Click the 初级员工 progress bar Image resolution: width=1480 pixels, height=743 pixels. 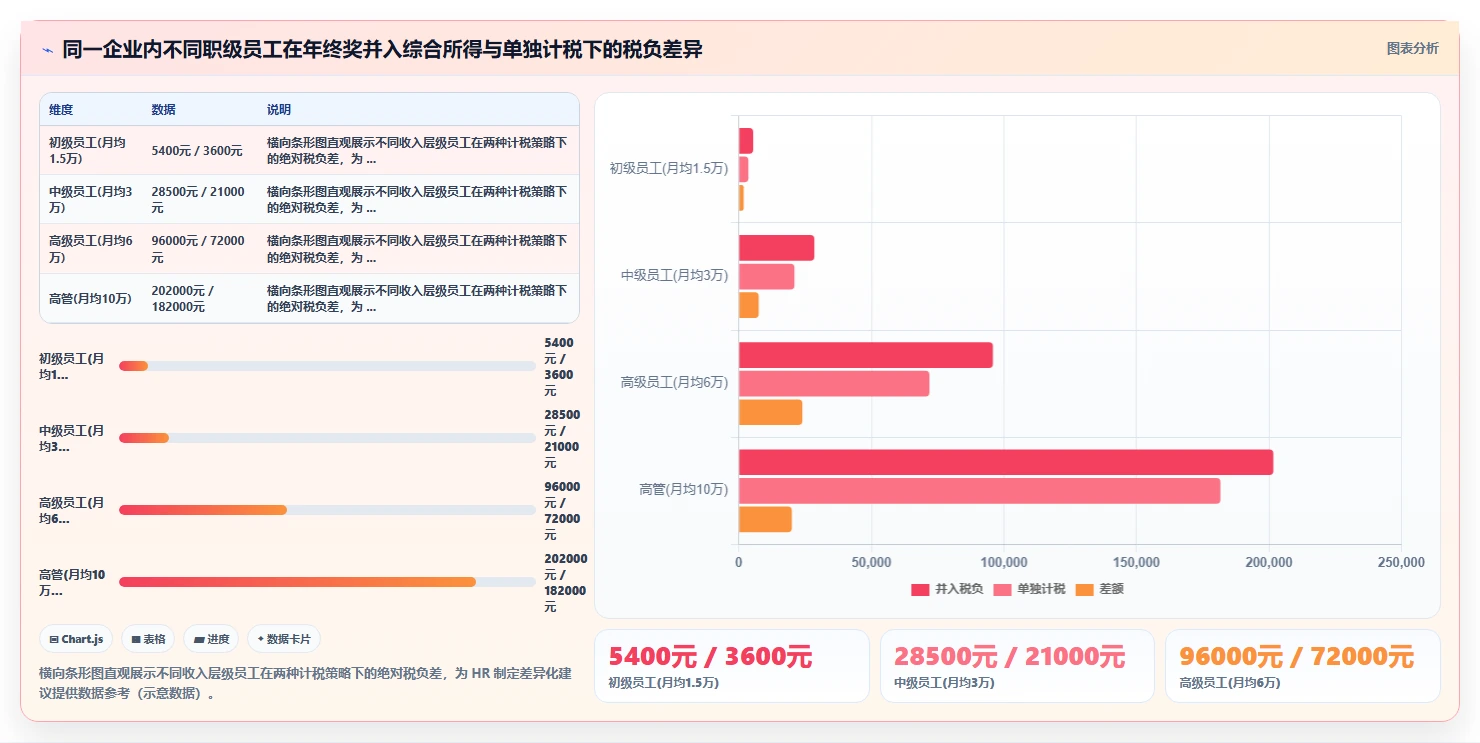coord(327,366)
